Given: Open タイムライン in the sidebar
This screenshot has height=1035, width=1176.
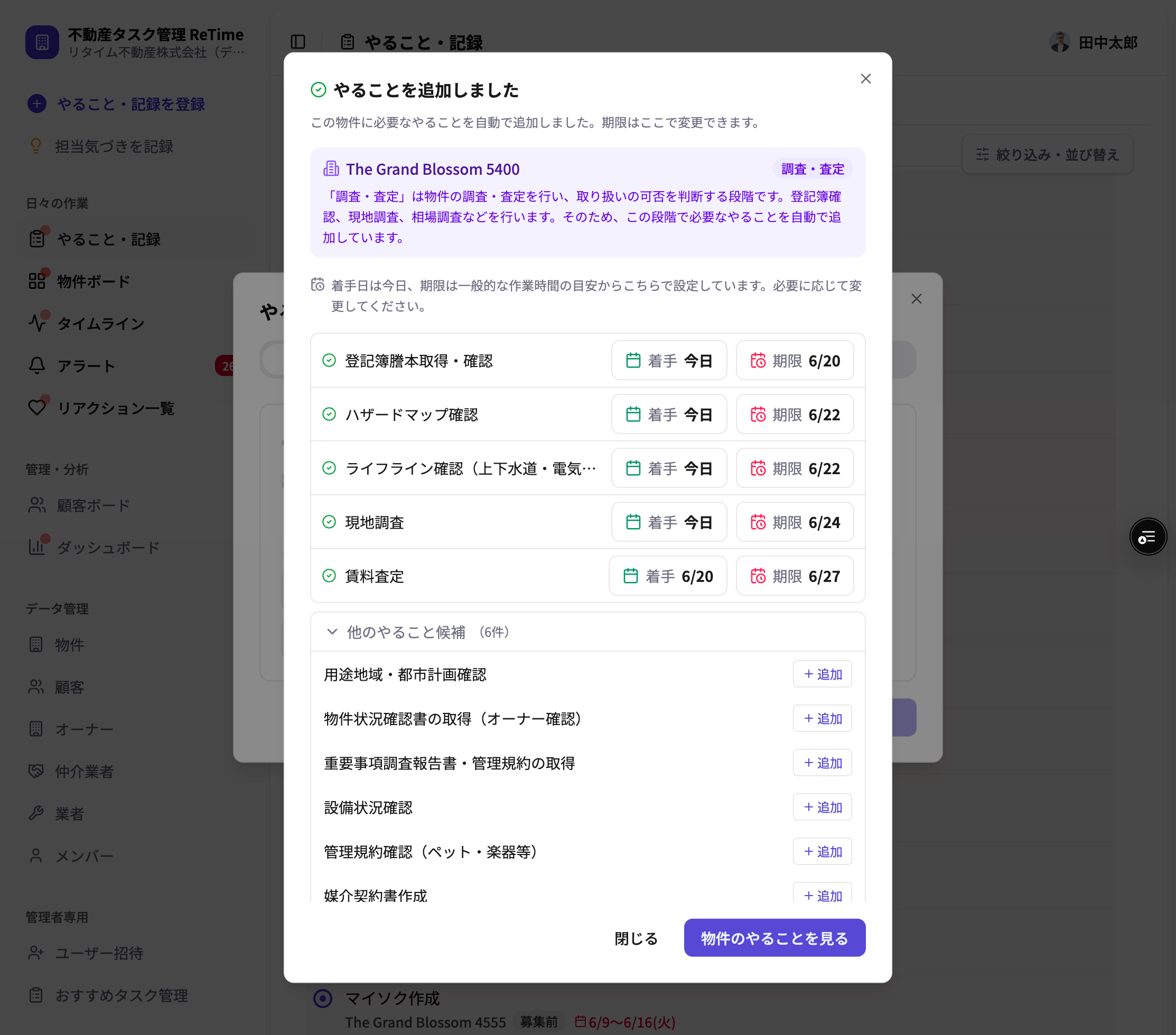Looking at the screenshot, I should click(x=101, y=324).
